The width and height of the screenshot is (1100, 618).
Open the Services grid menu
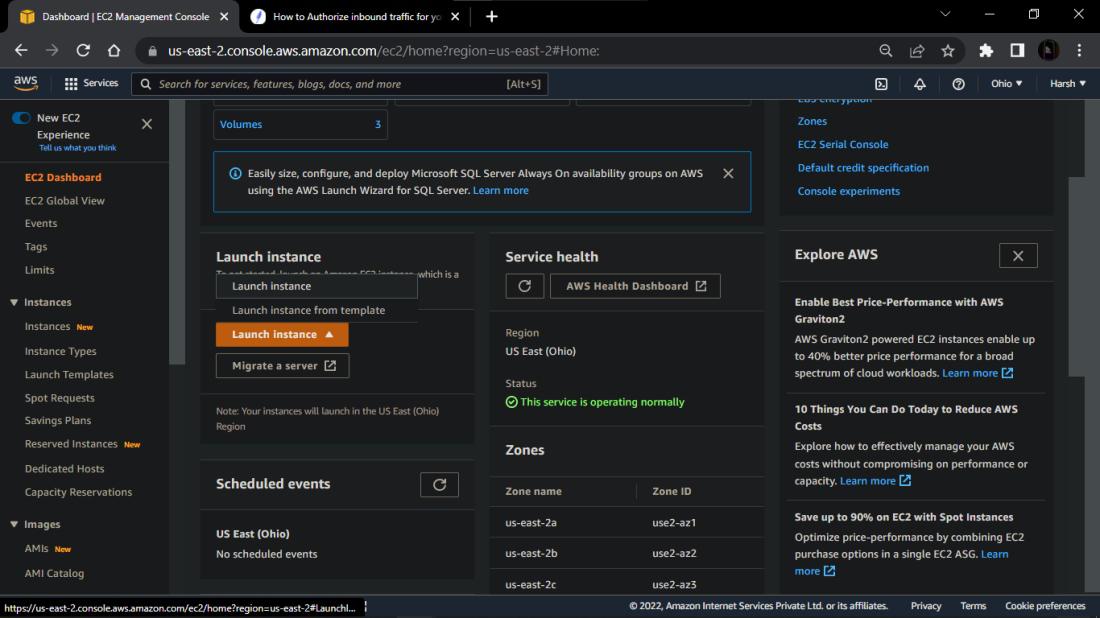[91, 84]
